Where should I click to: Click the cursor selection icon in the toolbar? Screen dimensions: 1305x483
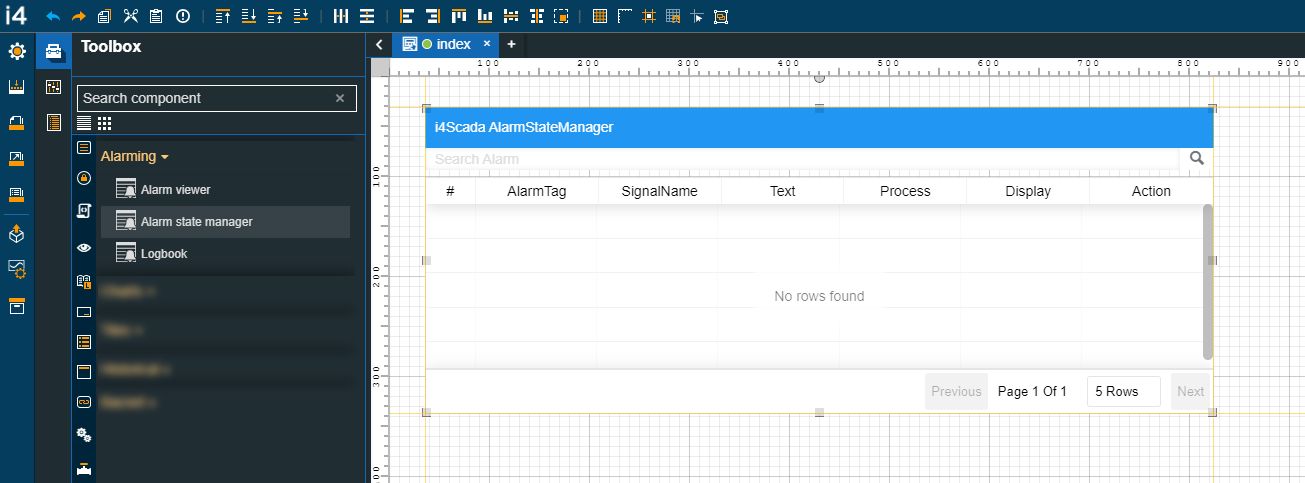697,16
